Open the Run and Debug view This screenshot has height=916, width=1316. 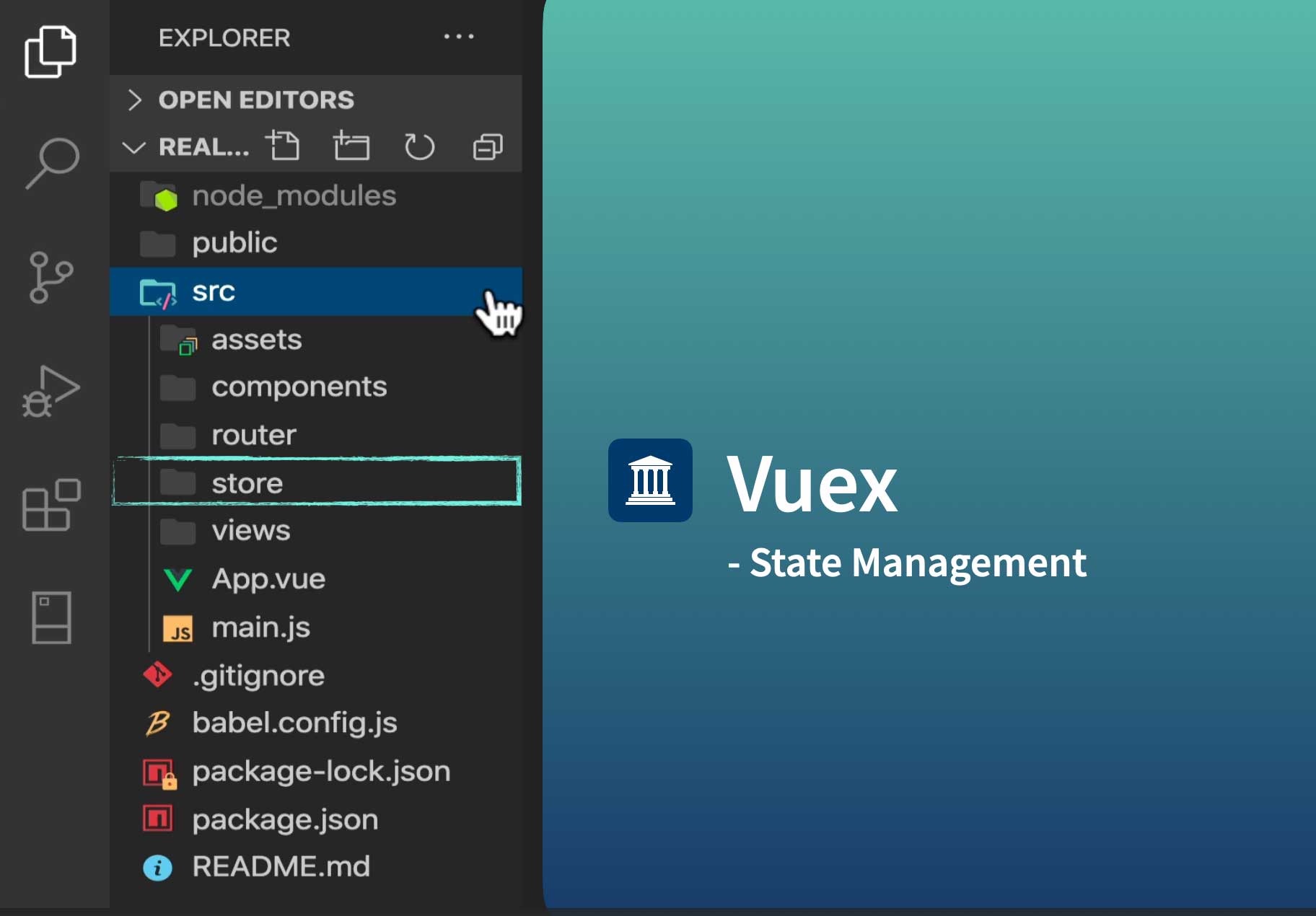[x=51, y=391]
